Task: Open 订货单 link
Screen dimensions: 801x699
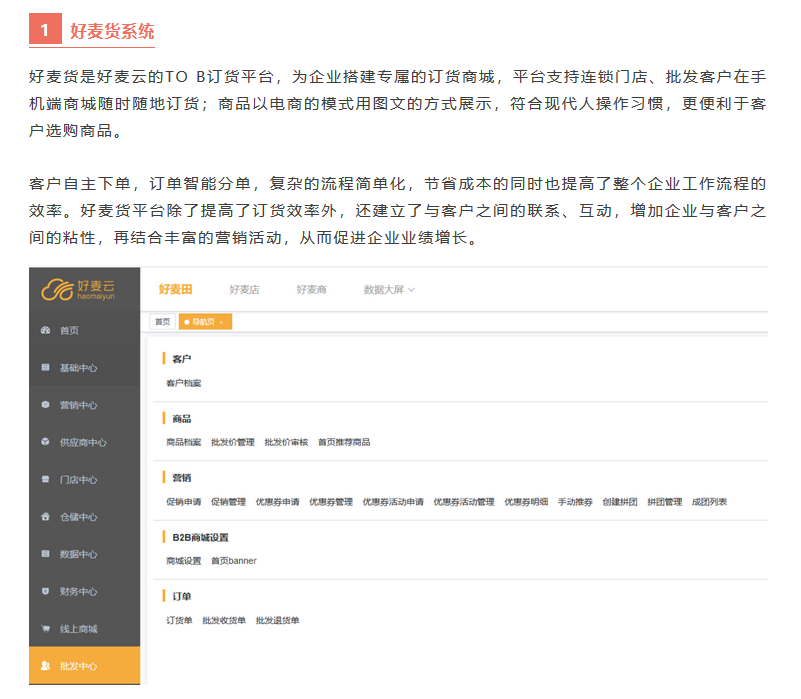Action: [179, 620]
